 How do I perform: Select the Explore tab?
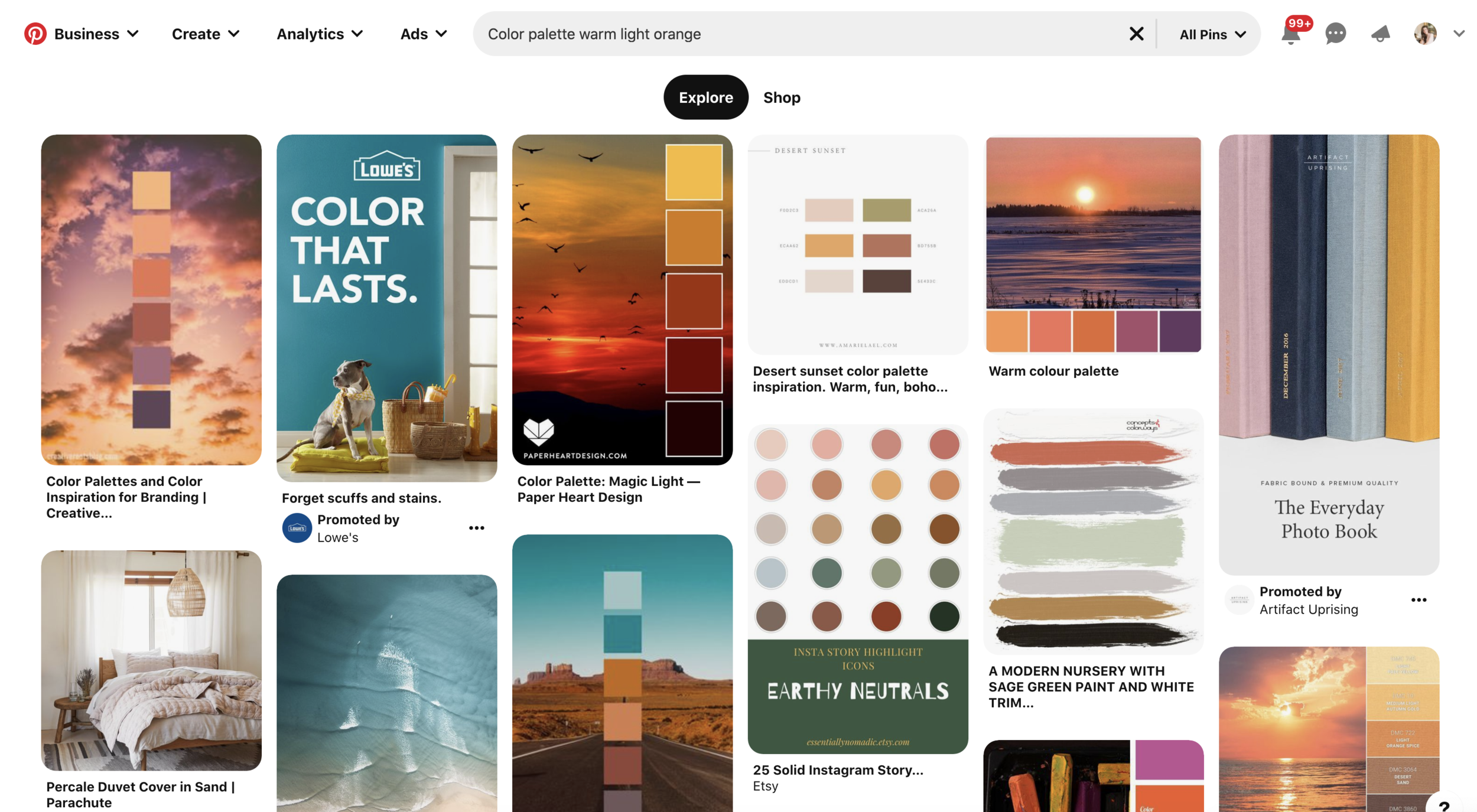coord(705,97)
